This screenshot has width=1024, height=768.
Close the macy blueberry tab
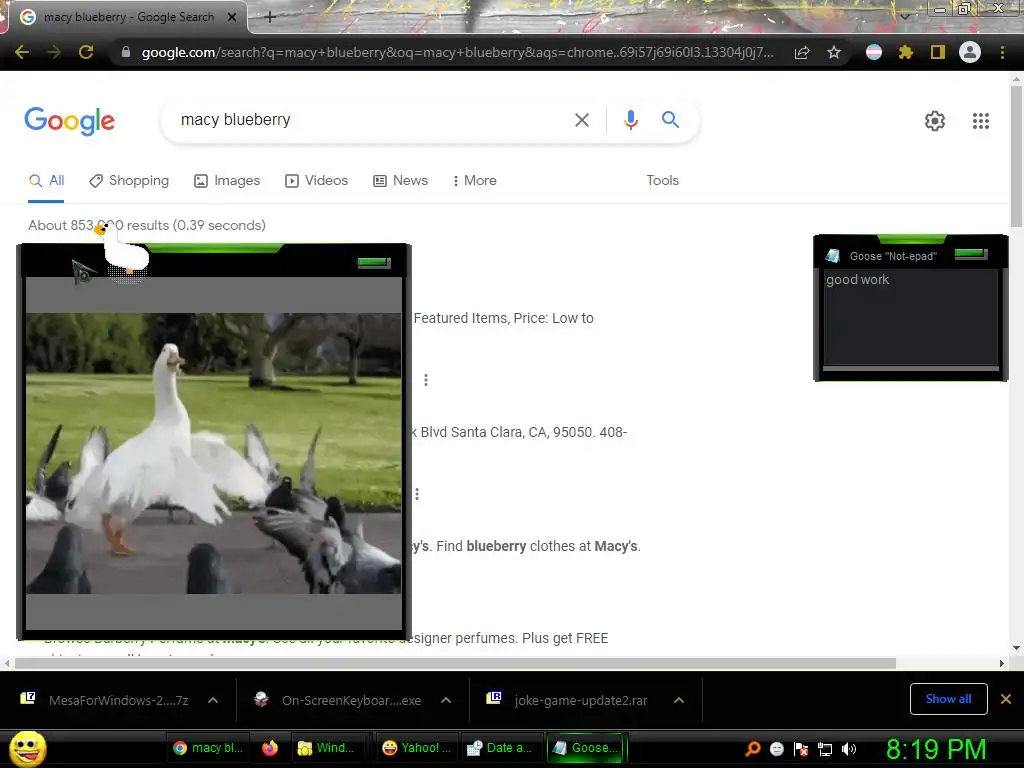click(x=232, y=17)
